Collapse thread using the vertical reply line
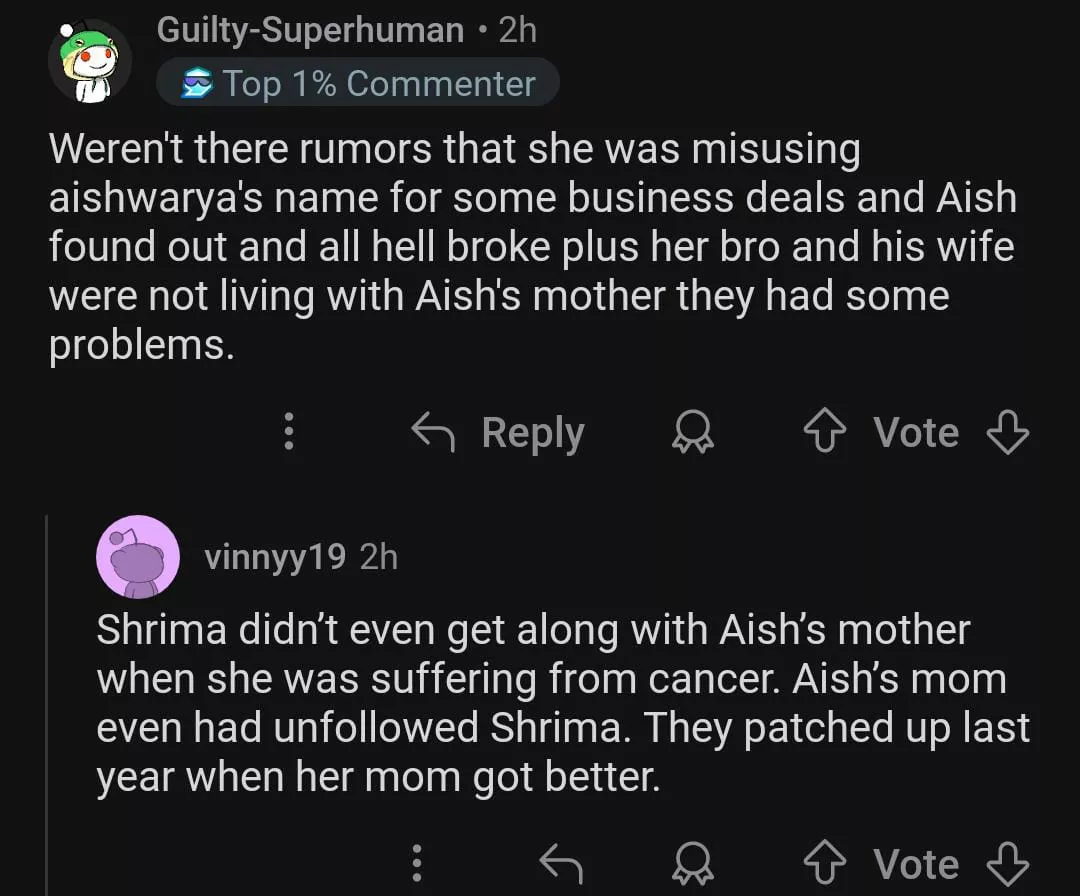Screen dimensions: 1080x896 tap(47, 700)
